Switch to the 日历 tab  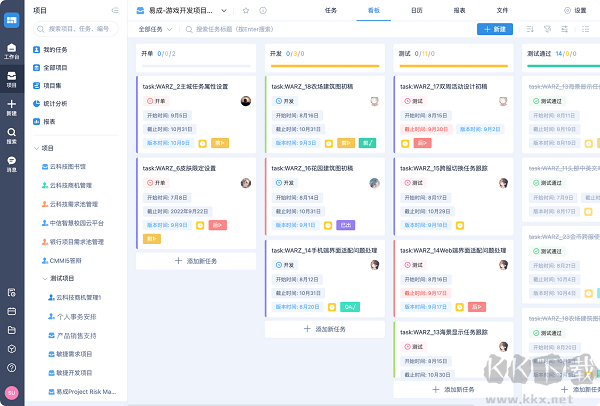417,10
